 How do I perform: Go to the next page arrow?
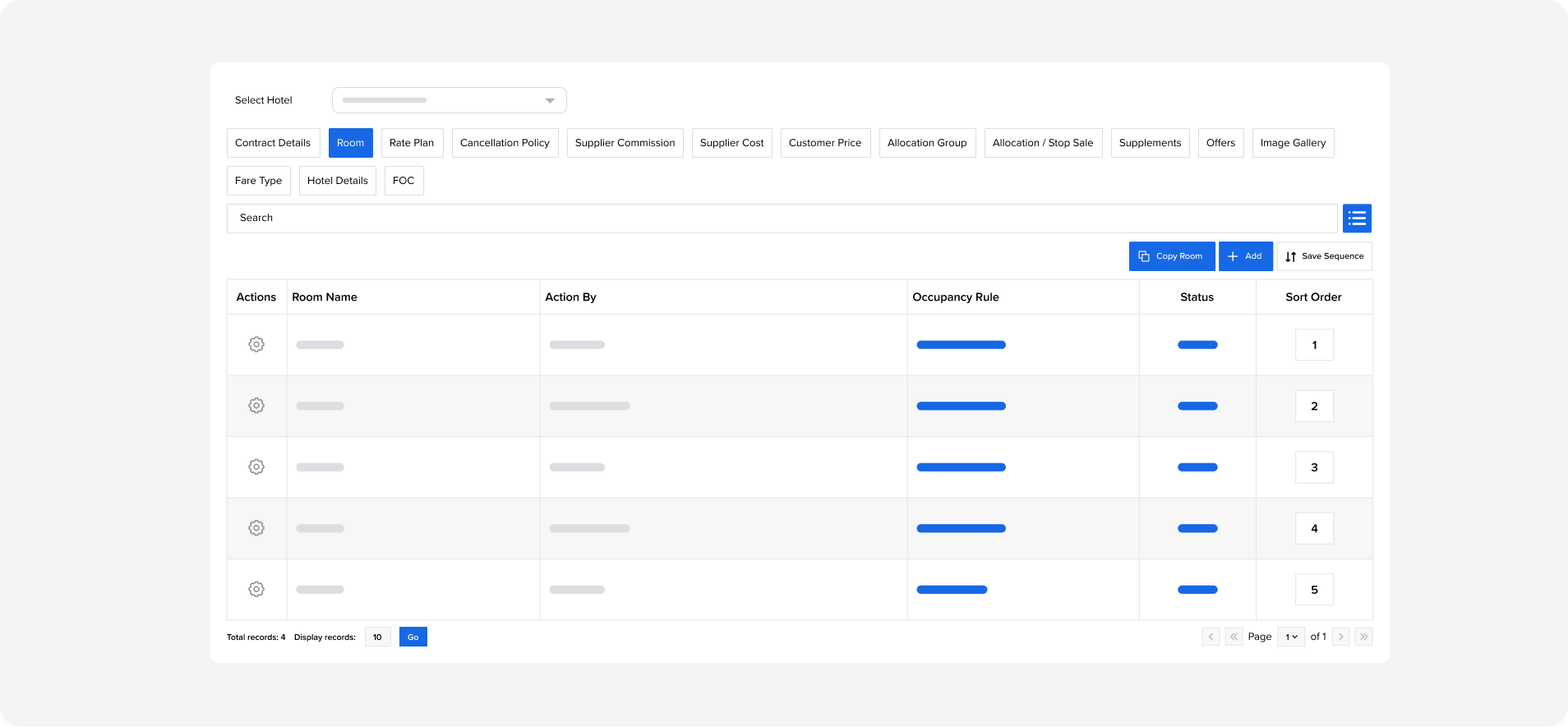click(1340, 637)
